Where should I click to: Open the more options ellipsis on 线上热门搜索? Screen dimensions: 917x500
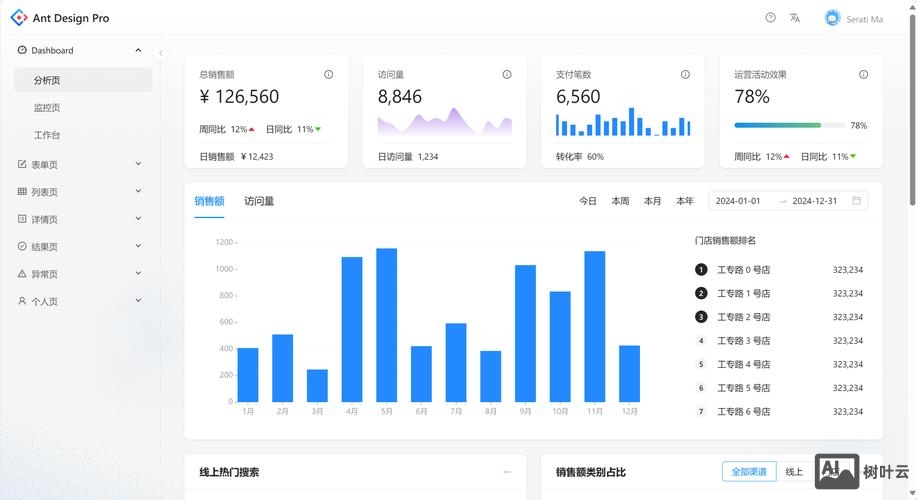tap(507, 471)
